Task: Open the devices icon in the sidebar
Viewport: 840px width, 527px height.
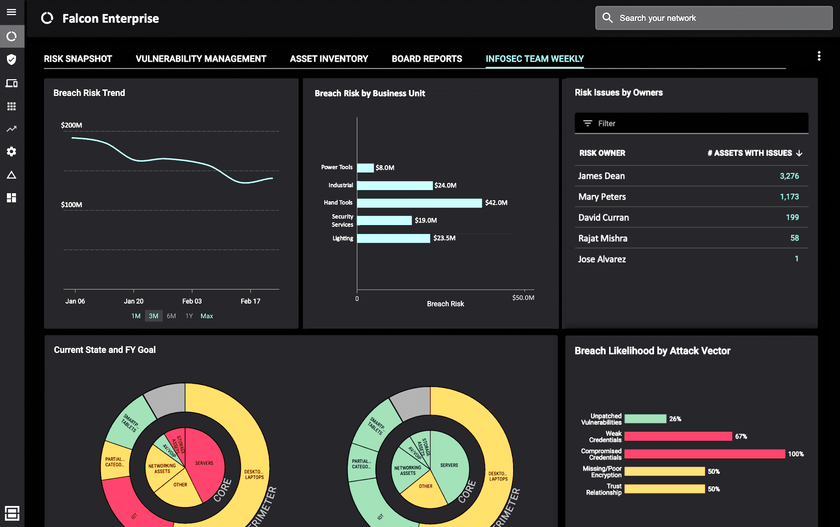Action: 11,83
